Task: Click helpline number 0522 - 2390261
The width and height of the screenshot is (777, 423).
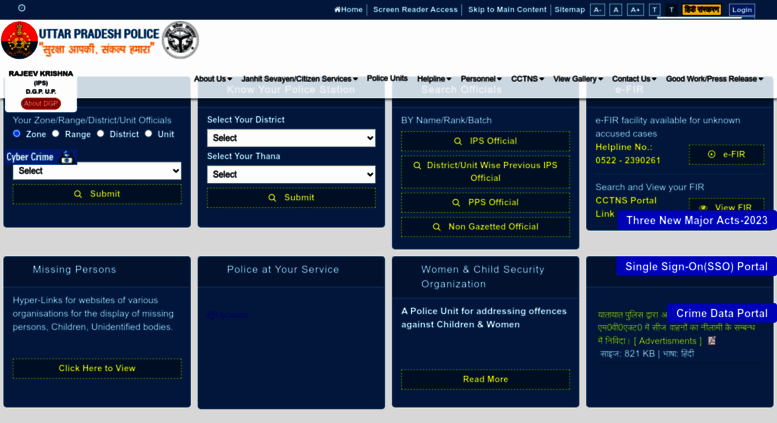Action: point(627,160)
